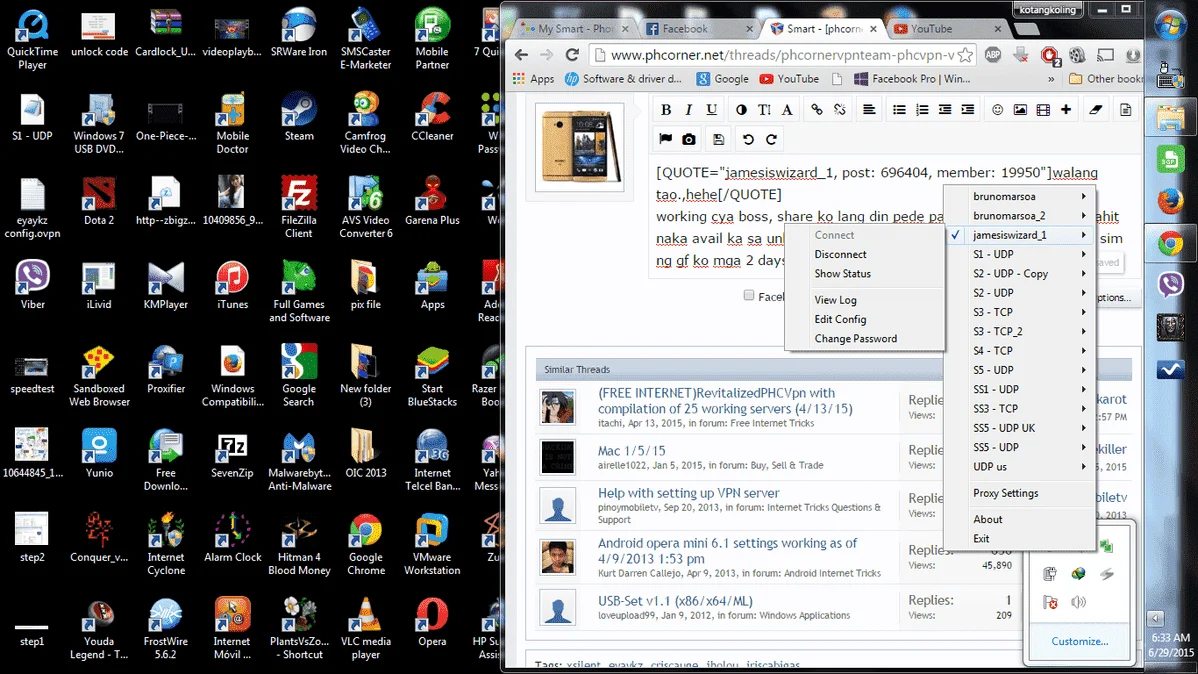Open Mac 1/5/15 thread link

coord(631,451)
